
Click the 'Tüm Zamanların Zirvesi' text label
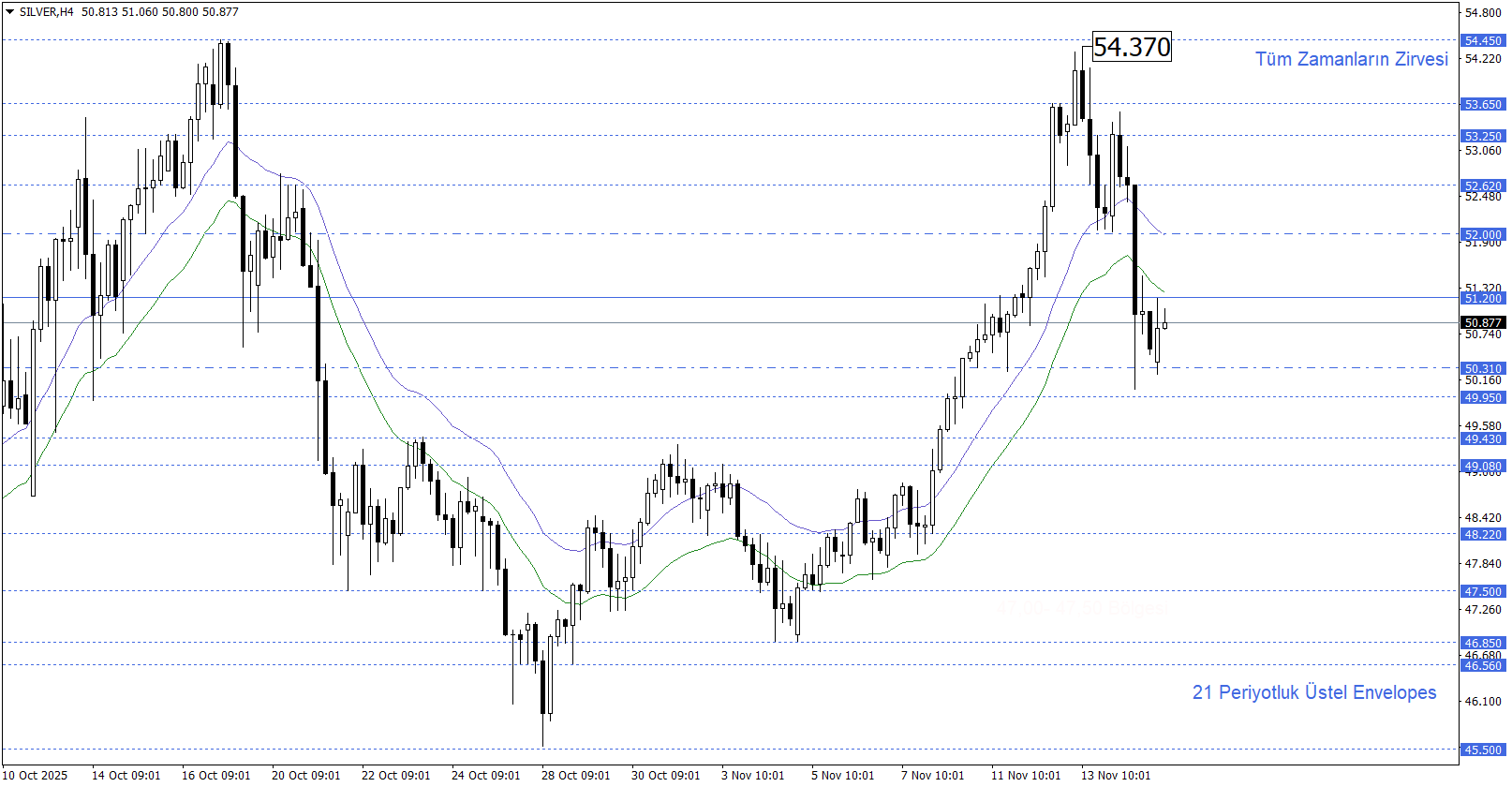pos(1351,59)
